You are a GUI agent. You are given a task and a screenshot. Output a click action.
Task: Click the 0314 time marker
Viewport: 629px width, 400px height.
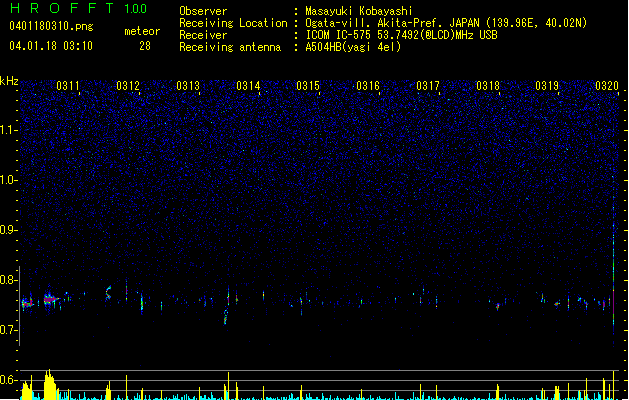tap(248, 86)
